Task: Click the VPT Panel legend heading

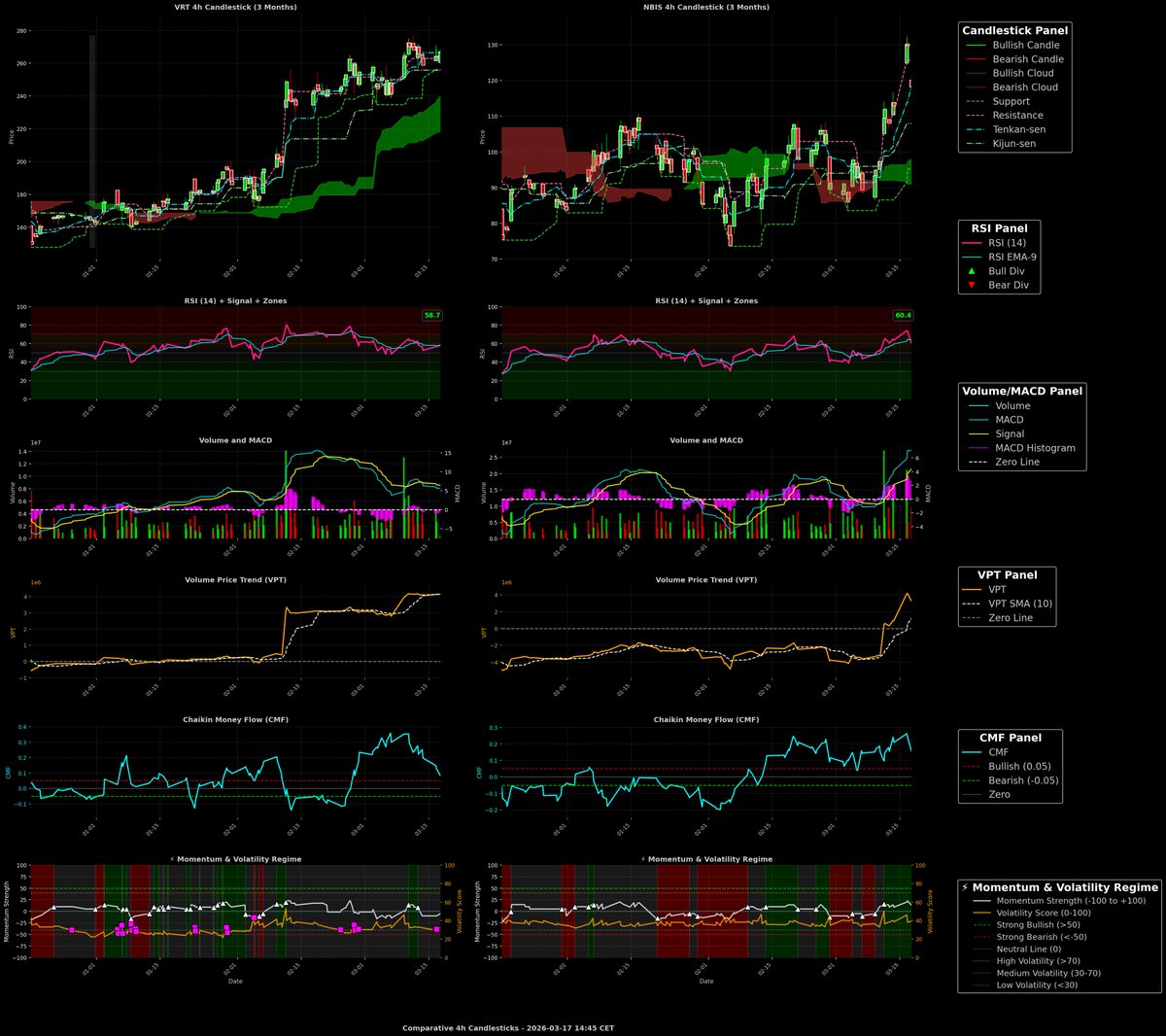Action: [x=1008, y=575]
